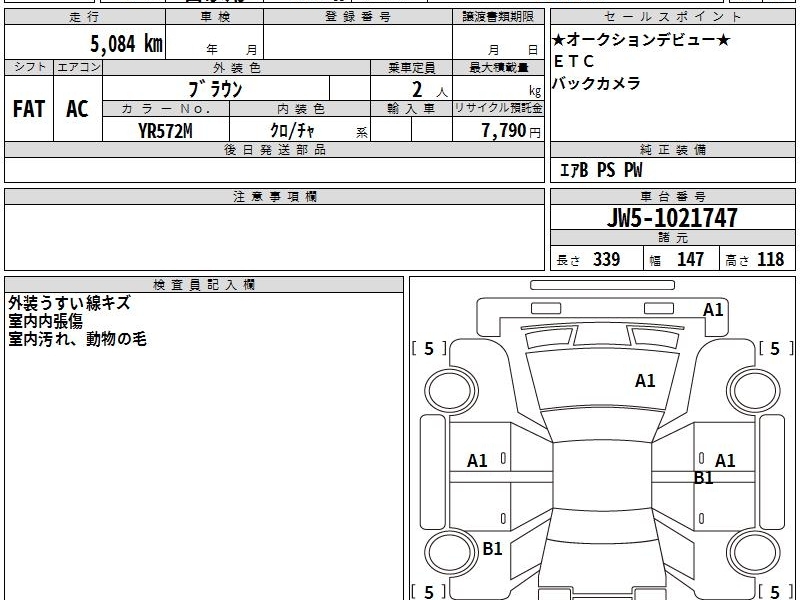The image size is (800, 600).
Task: Click the エアコン header cell
Action: [78, 67]
